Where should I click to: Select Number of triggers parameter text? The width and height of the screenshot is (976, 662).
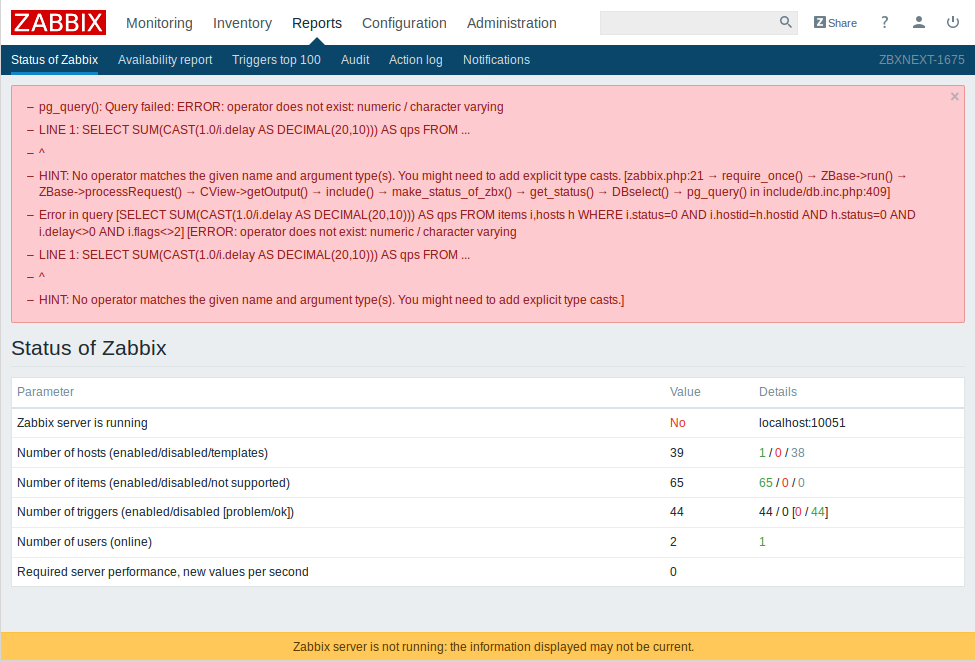(156, 512)
